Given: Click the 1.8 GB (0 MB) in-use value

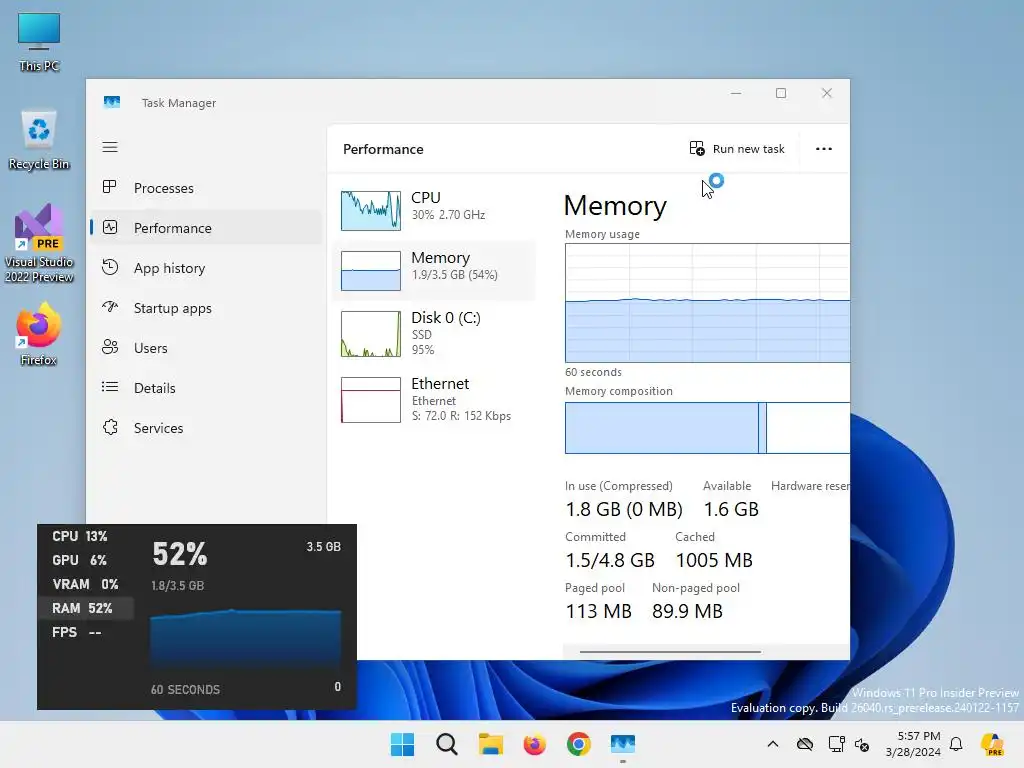Looking at the screenshot, I should 624,509.
